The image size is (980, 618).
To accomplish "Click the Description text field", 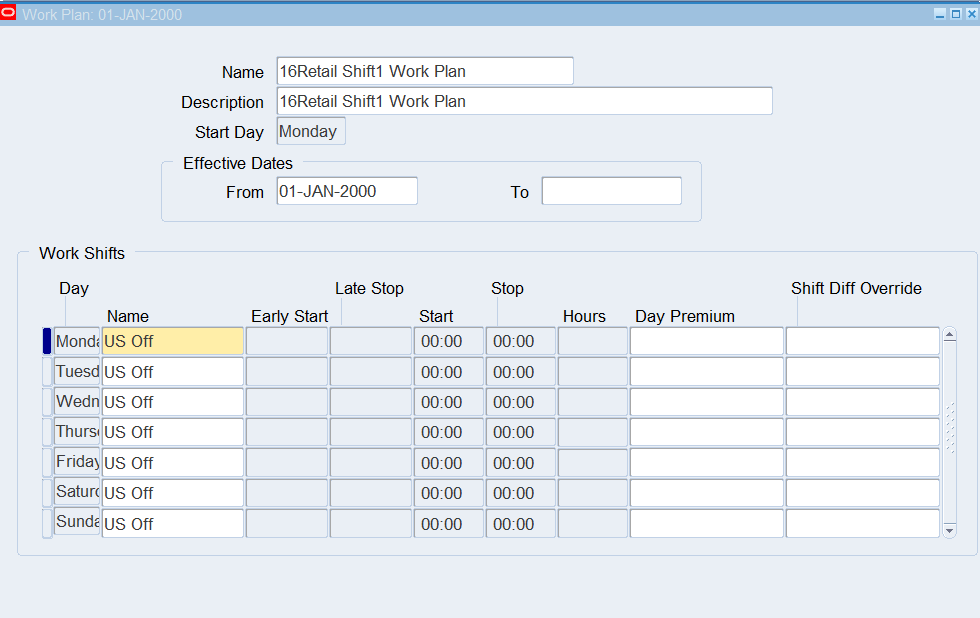I will click(x=524, y=101).
